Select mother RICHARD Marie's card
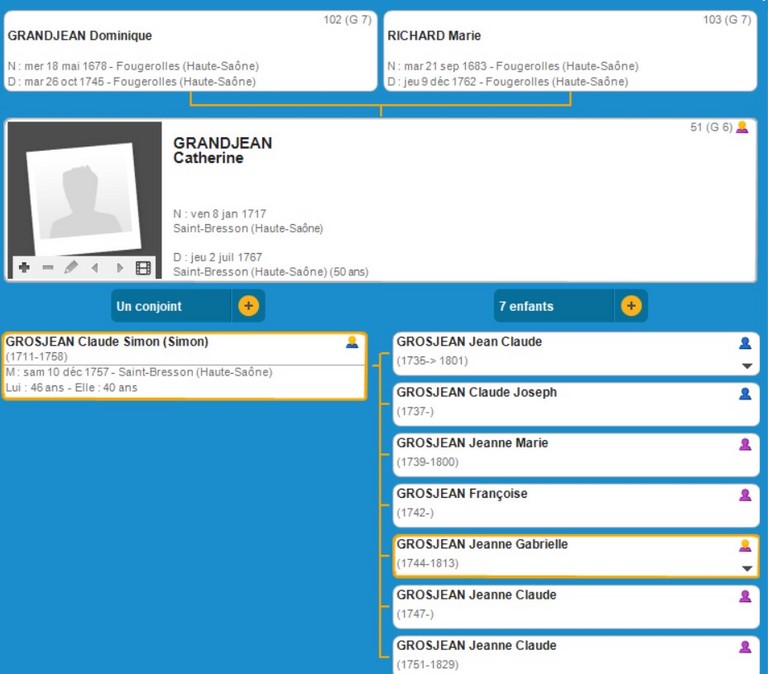 [570, 51]
